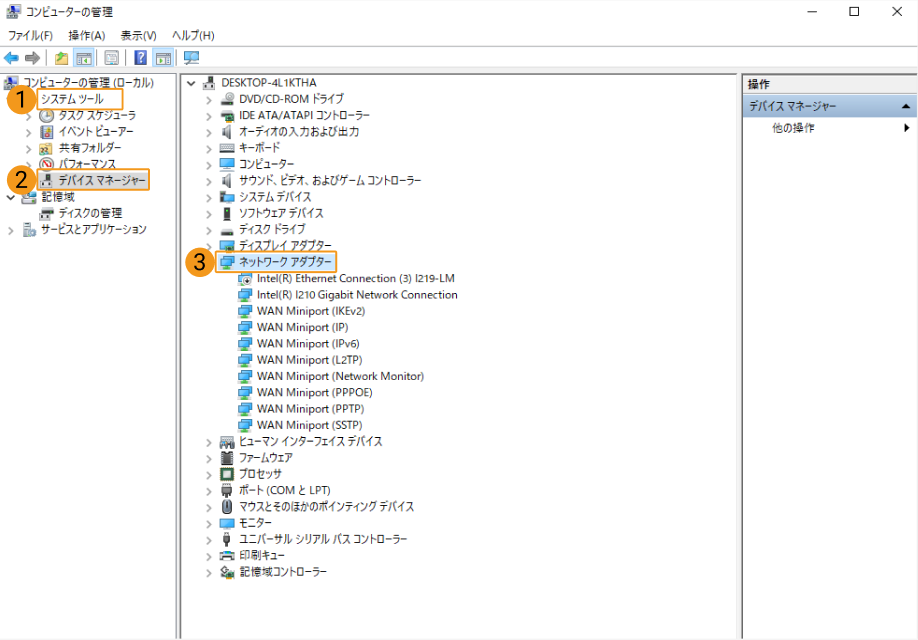Select ディスプレイ アダプター category
This screenshot has height=640, width=918.
point(285,245)
